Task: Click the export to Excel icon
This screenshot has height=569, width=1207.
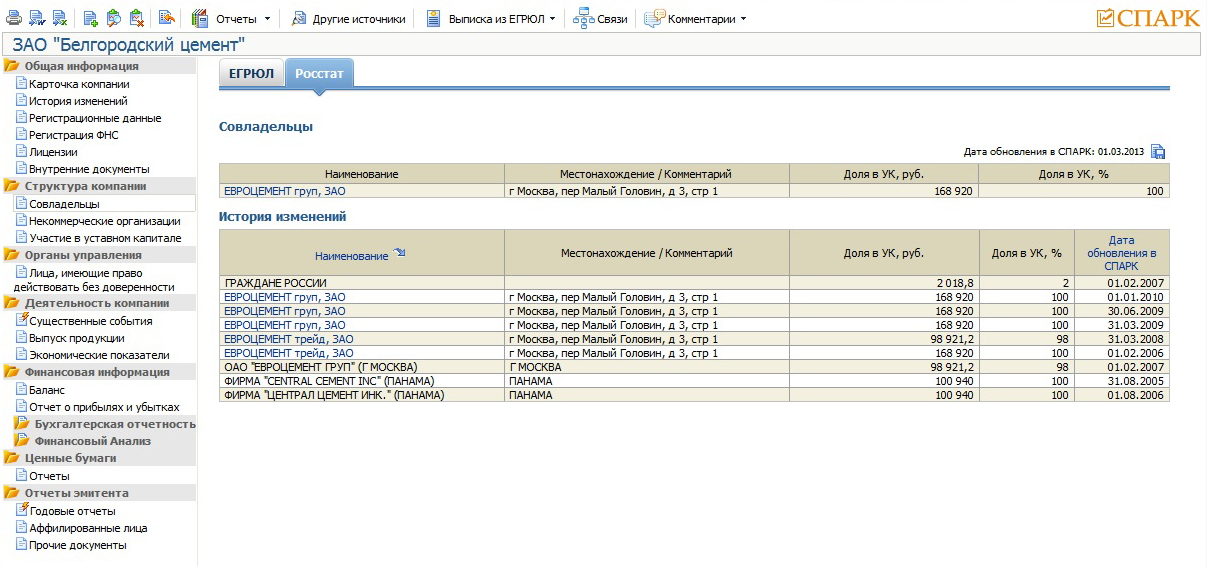Action: 60,19
